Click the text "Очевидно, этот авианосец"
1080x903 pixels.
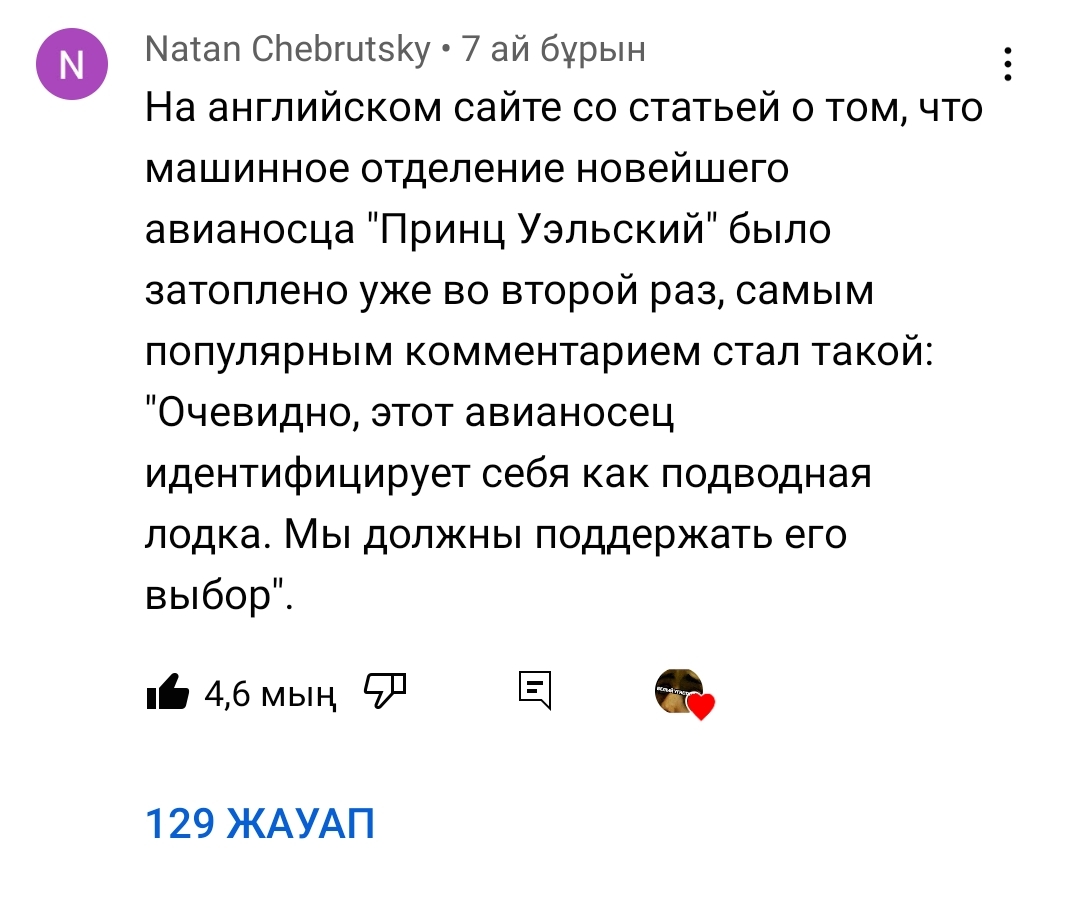412,413
